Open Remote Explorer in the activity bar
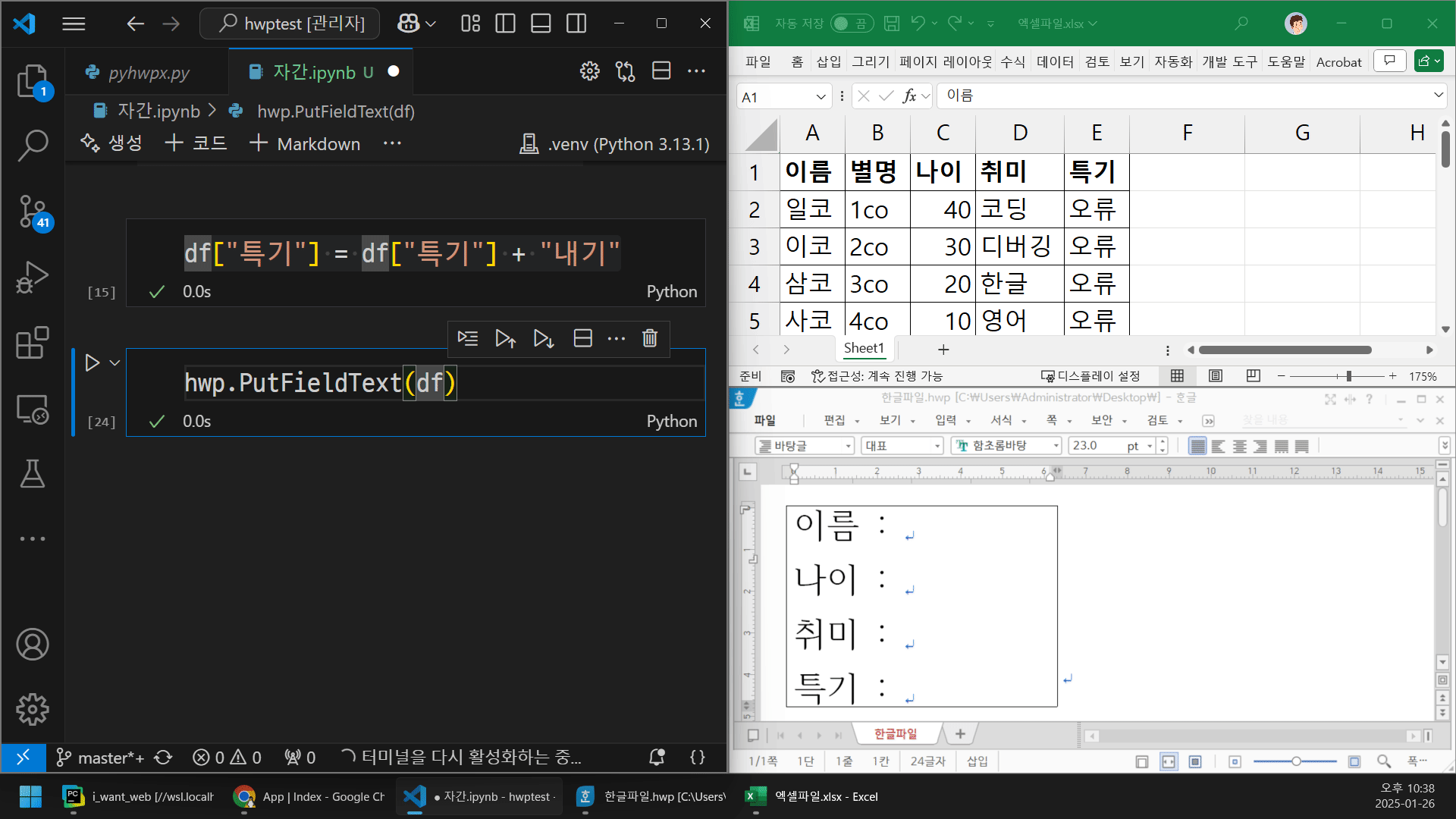 (33, 409)
